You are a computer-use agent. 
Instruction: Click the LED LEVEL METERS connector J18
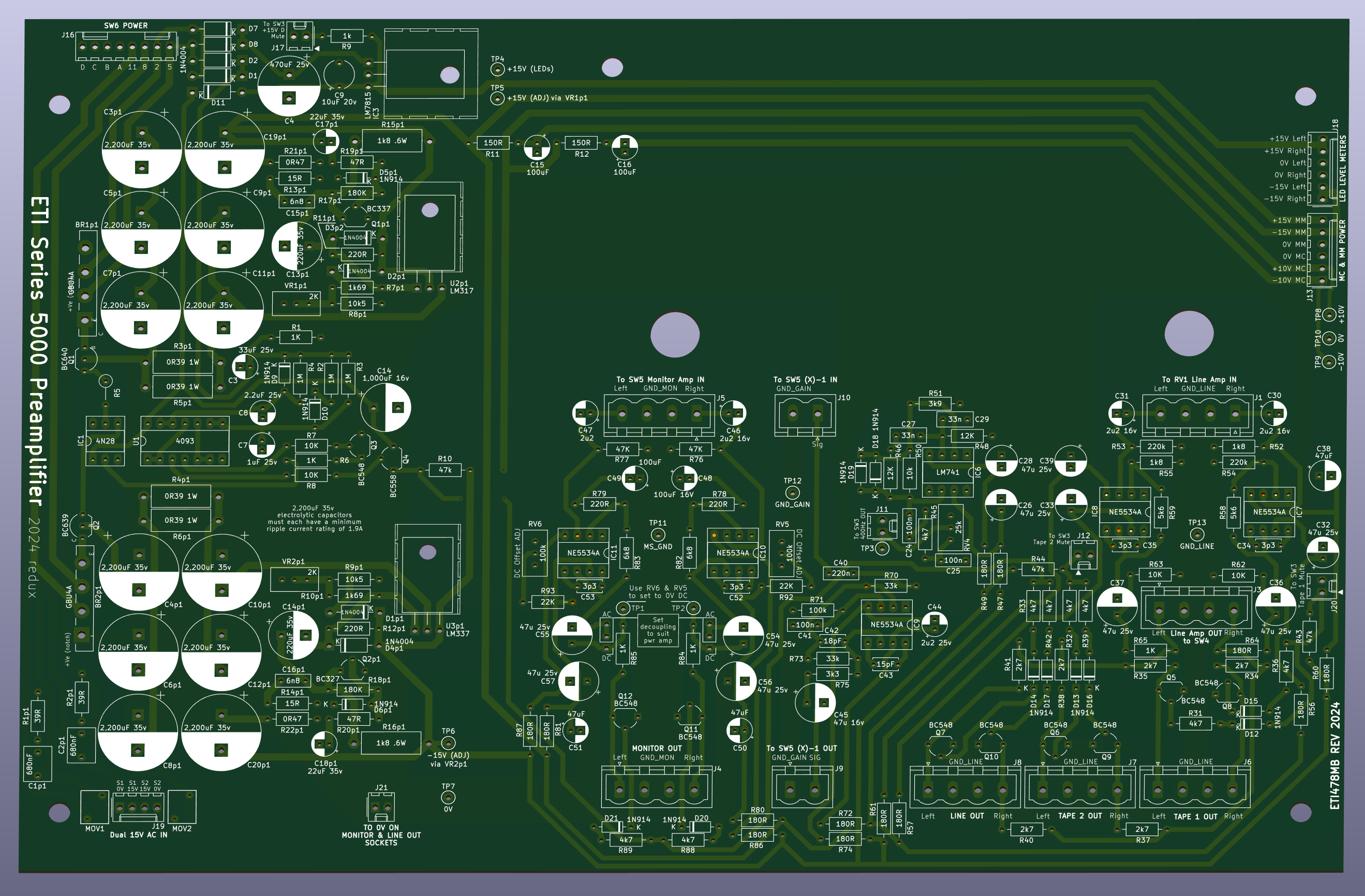coord(1323,169)
